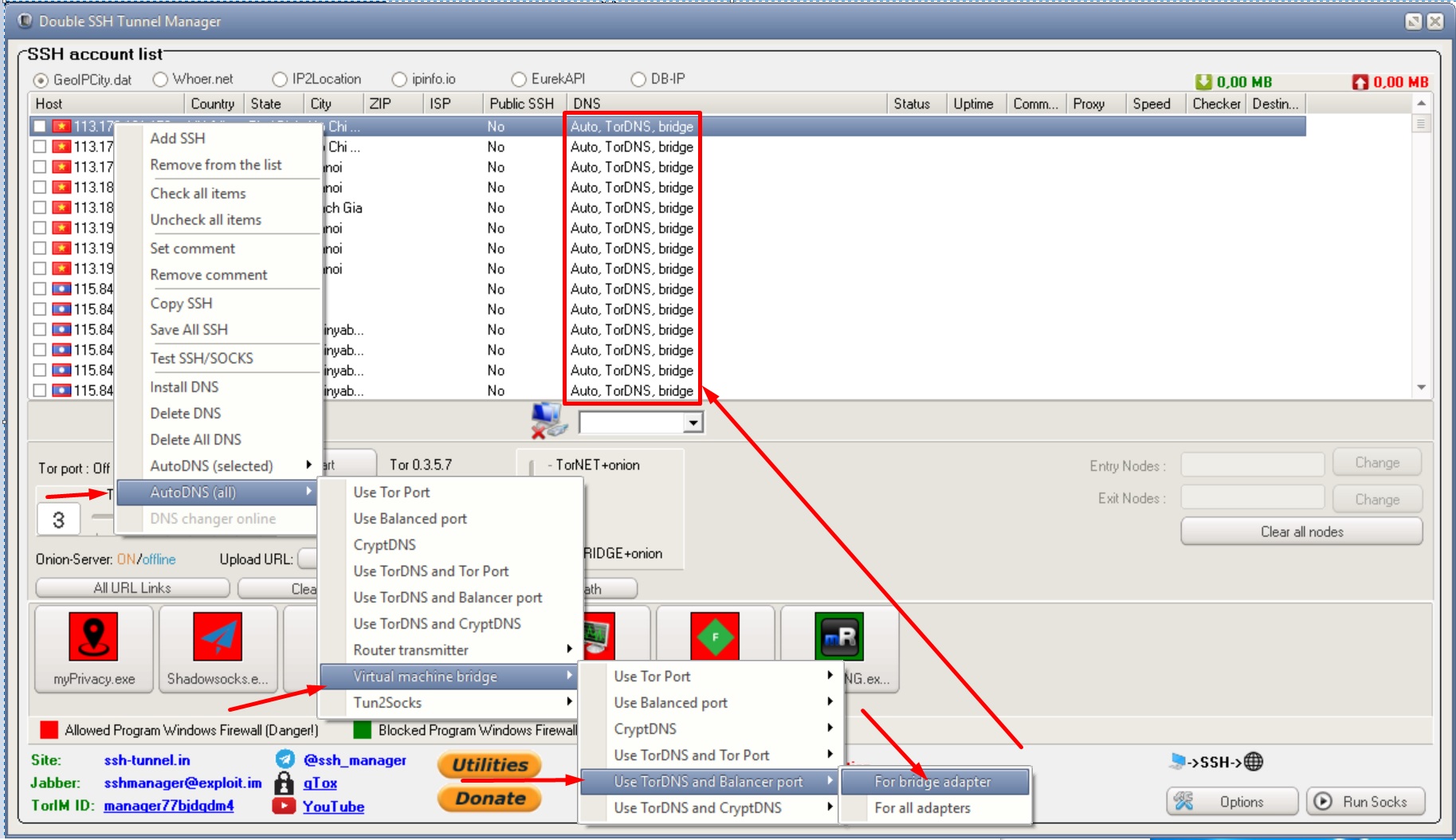Click the network computer disconnect icon
1456x840 pixels.
548,421
